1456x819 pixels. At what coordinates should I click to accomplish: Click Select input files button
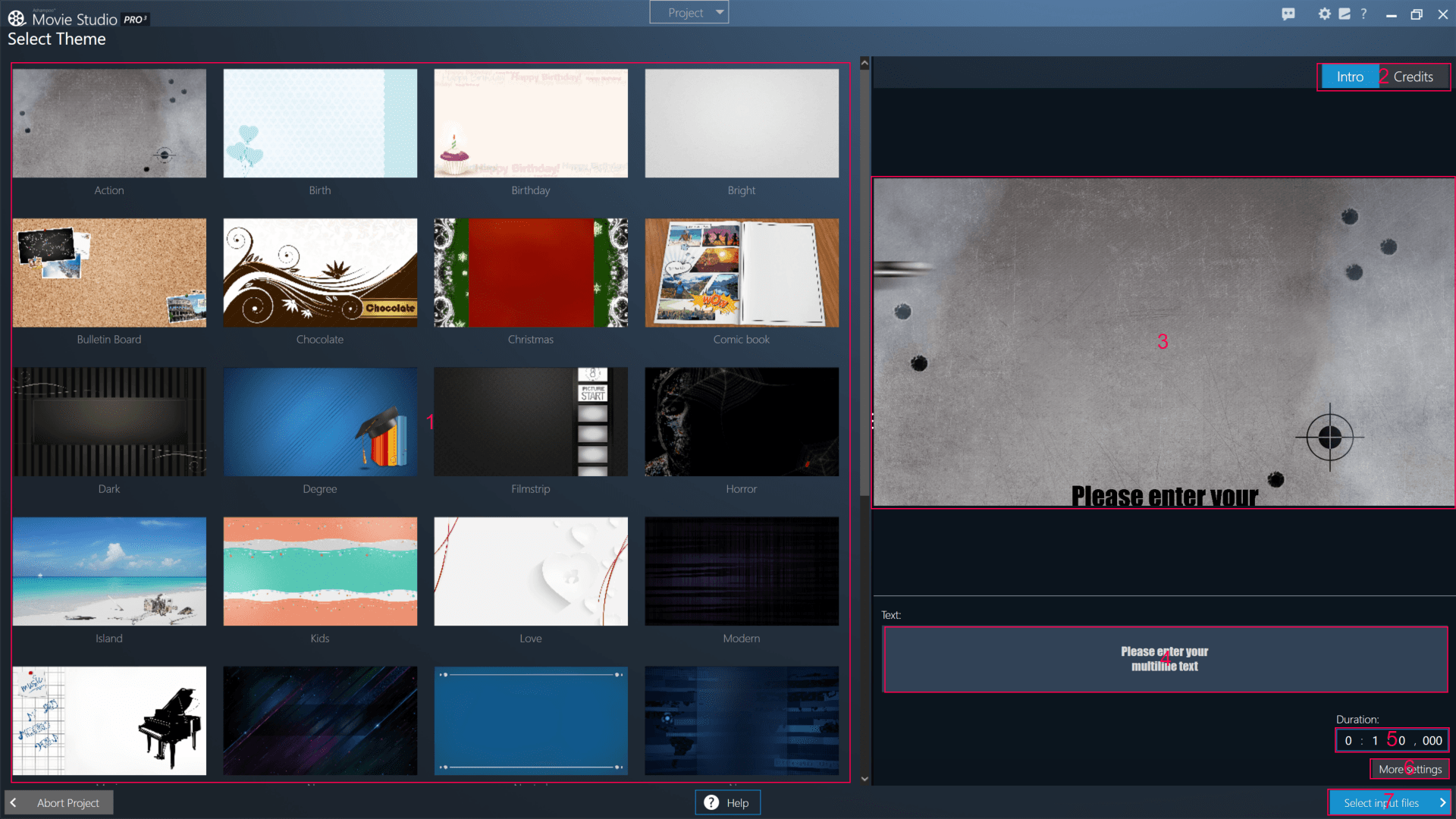[1389, 802]
